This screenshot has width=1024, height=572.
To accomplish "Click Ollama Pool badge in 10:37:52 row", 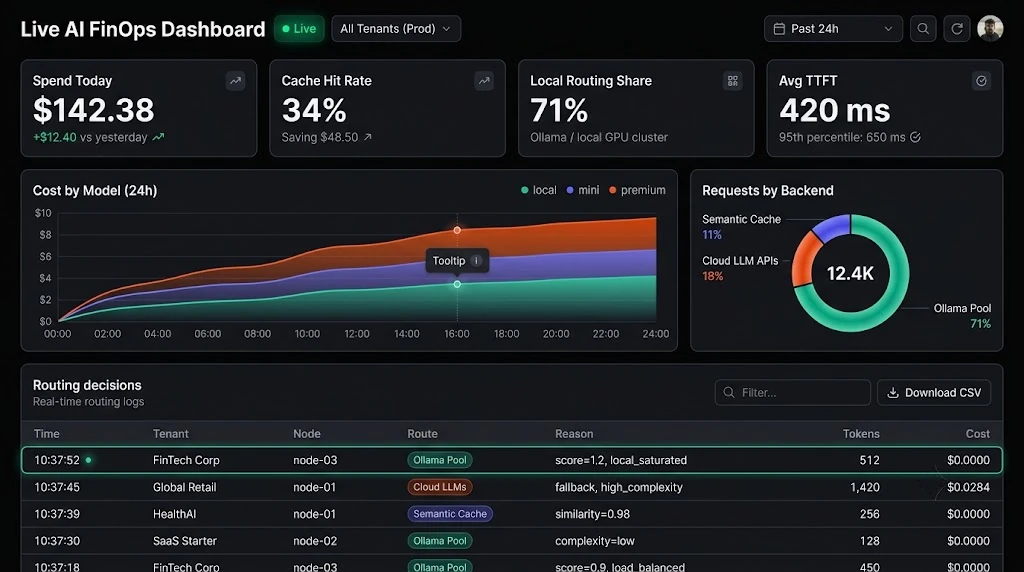I will (x=440, y=460).
